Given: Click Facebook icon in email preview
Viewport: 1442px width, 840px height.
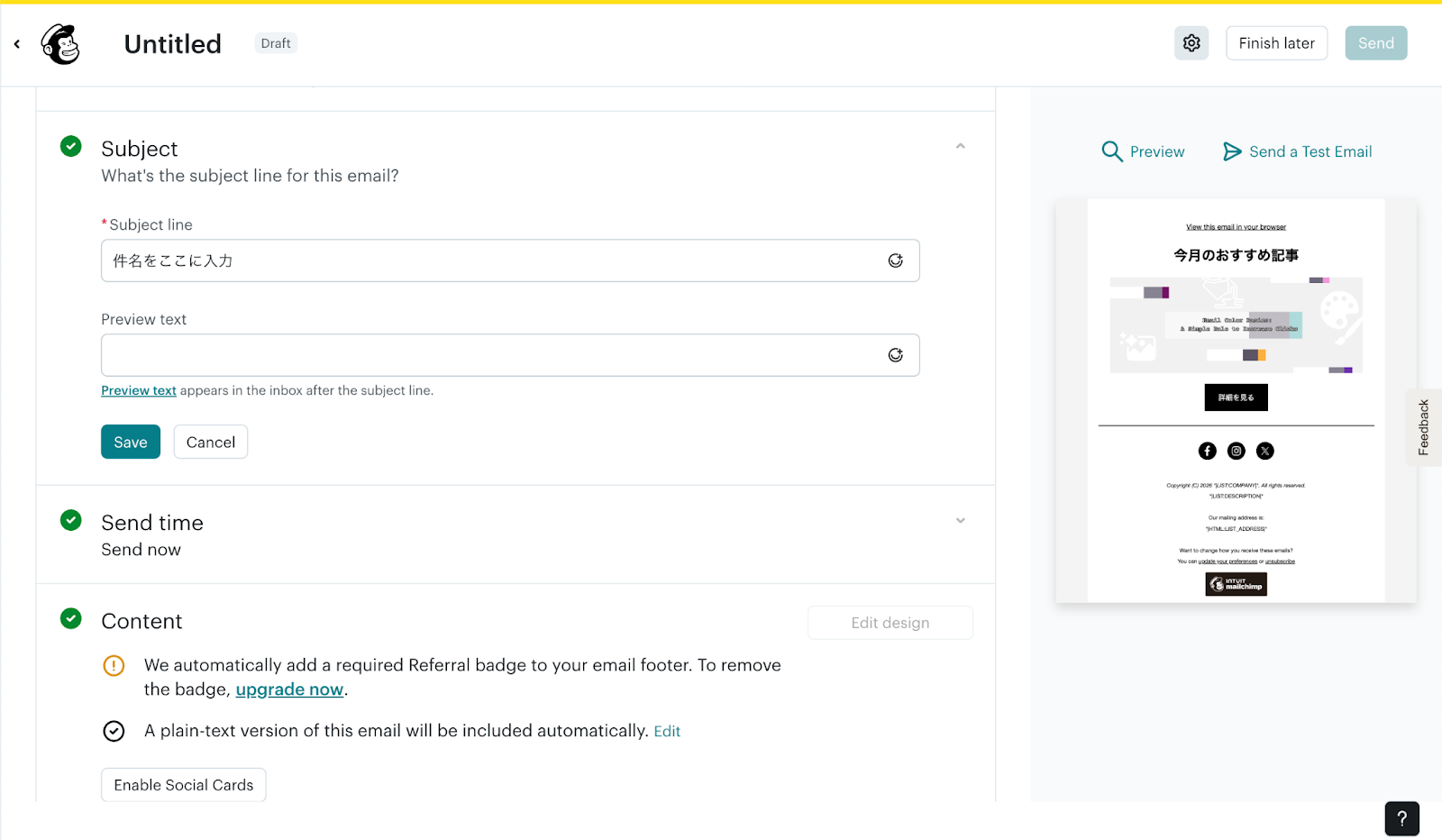Looking at the screenshot, I should point(1207,451).
